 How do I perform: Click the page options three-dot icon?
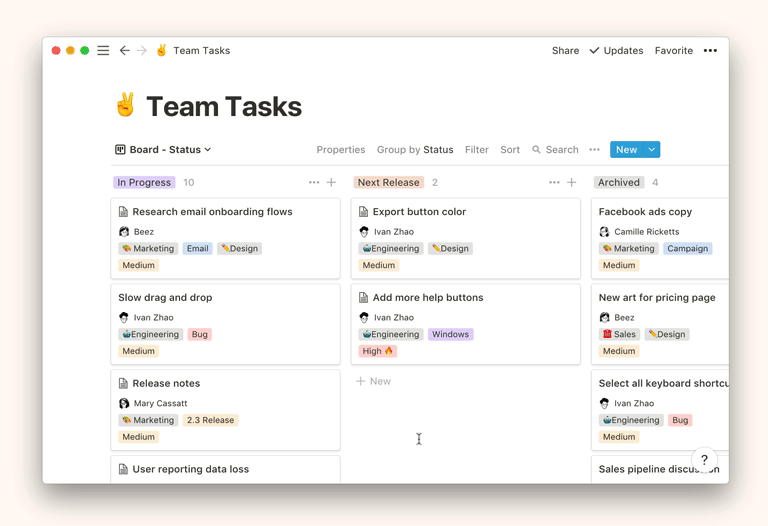click(710, 51)
